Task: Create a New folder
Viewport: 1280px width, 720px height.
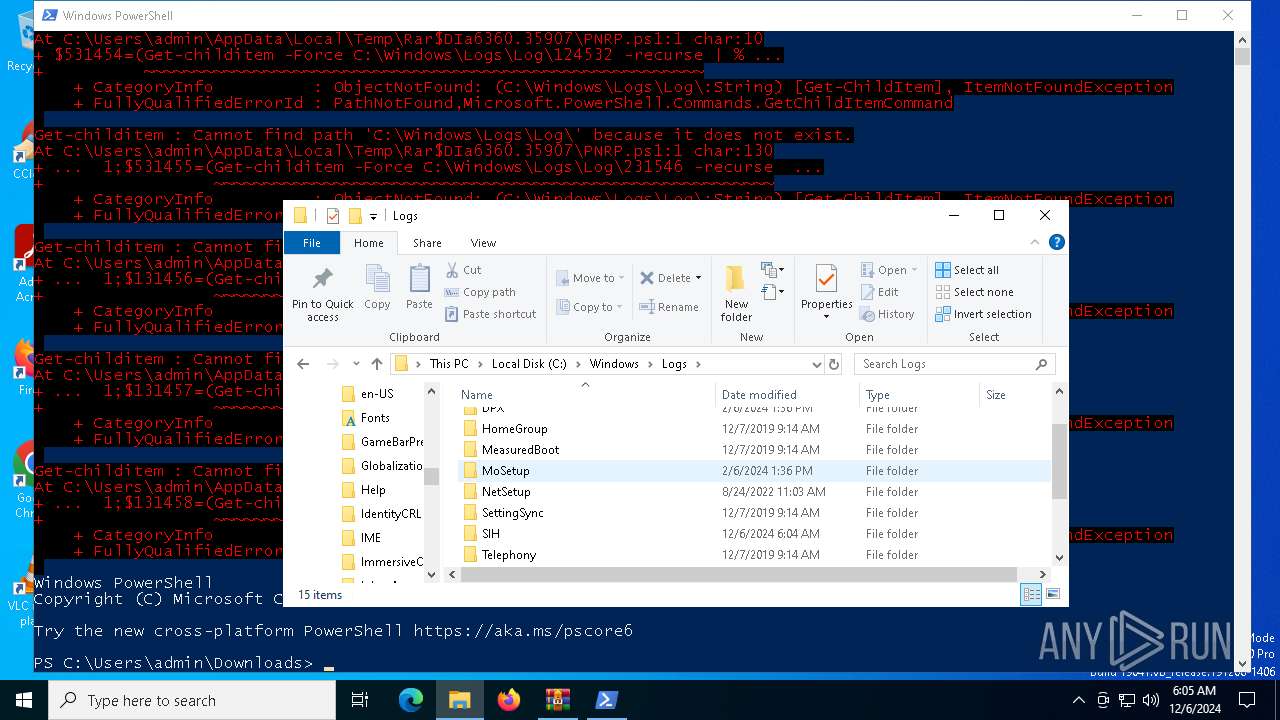Action: pos(736,294)
